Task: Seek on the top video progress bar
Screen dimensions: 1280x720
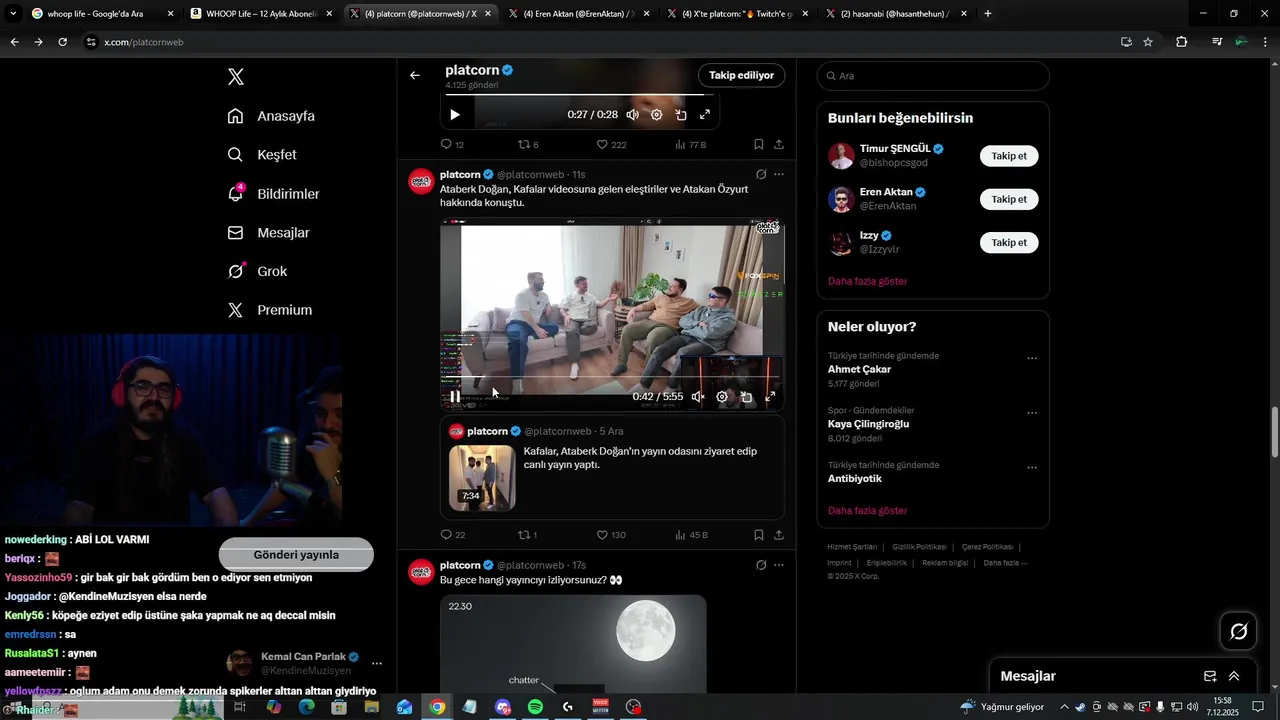Action: pos(580,96)
